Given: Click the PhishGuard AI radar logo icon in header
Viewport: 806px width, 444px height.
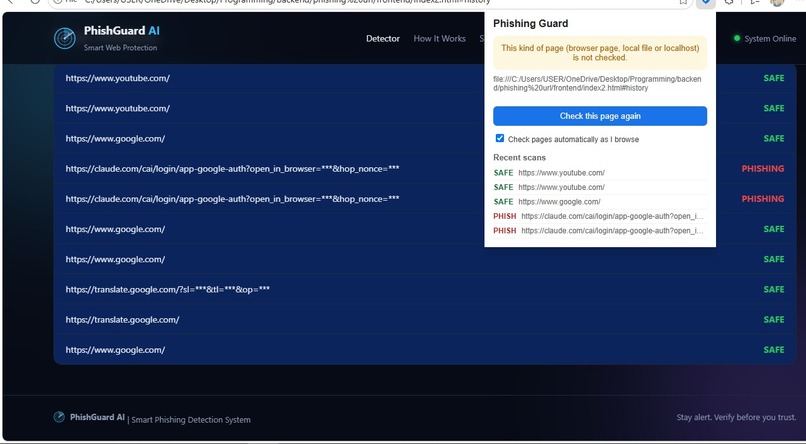Looking at the screenshot, I should click(65, 38).
